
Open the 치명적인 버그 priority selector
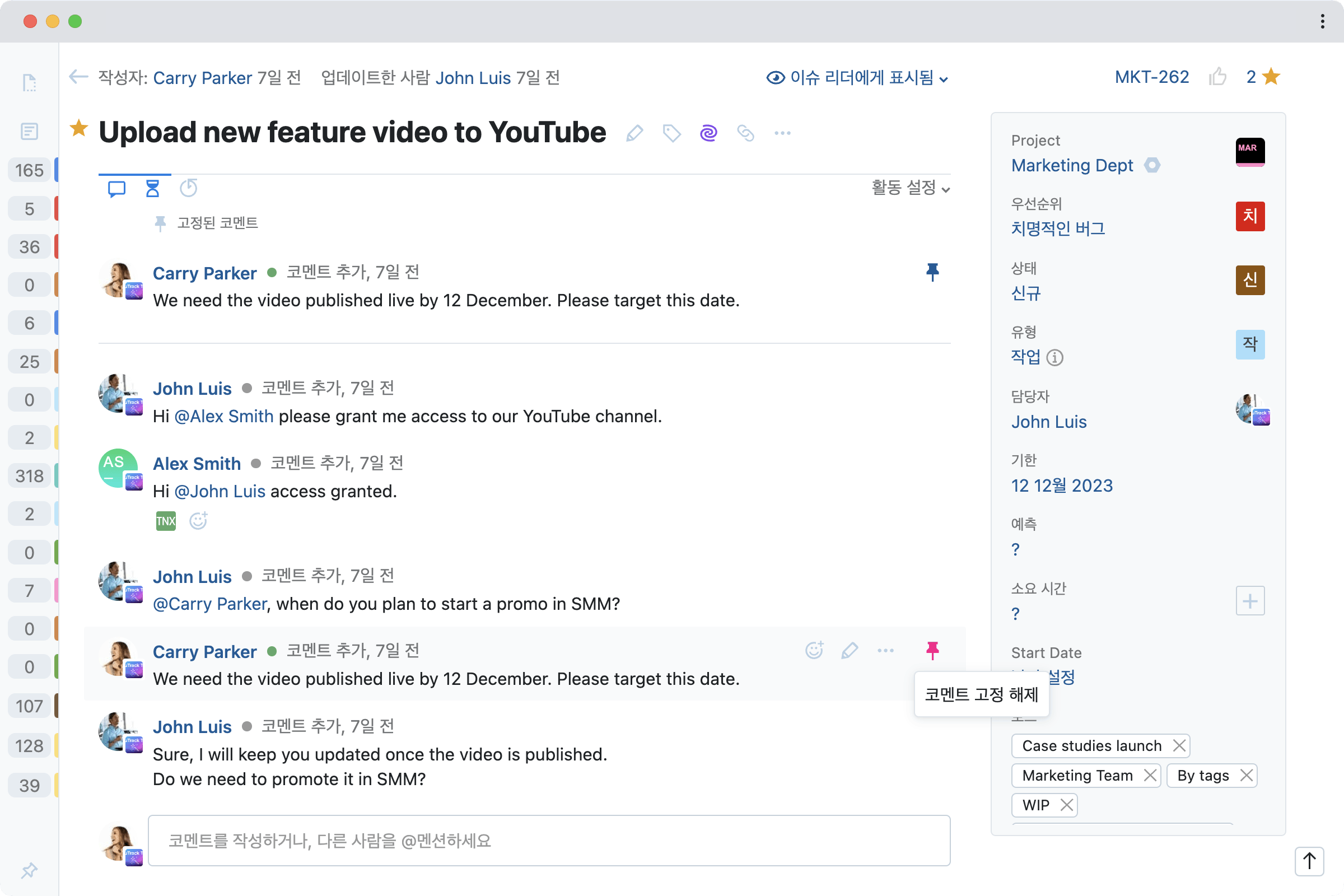click(1058, 228)
